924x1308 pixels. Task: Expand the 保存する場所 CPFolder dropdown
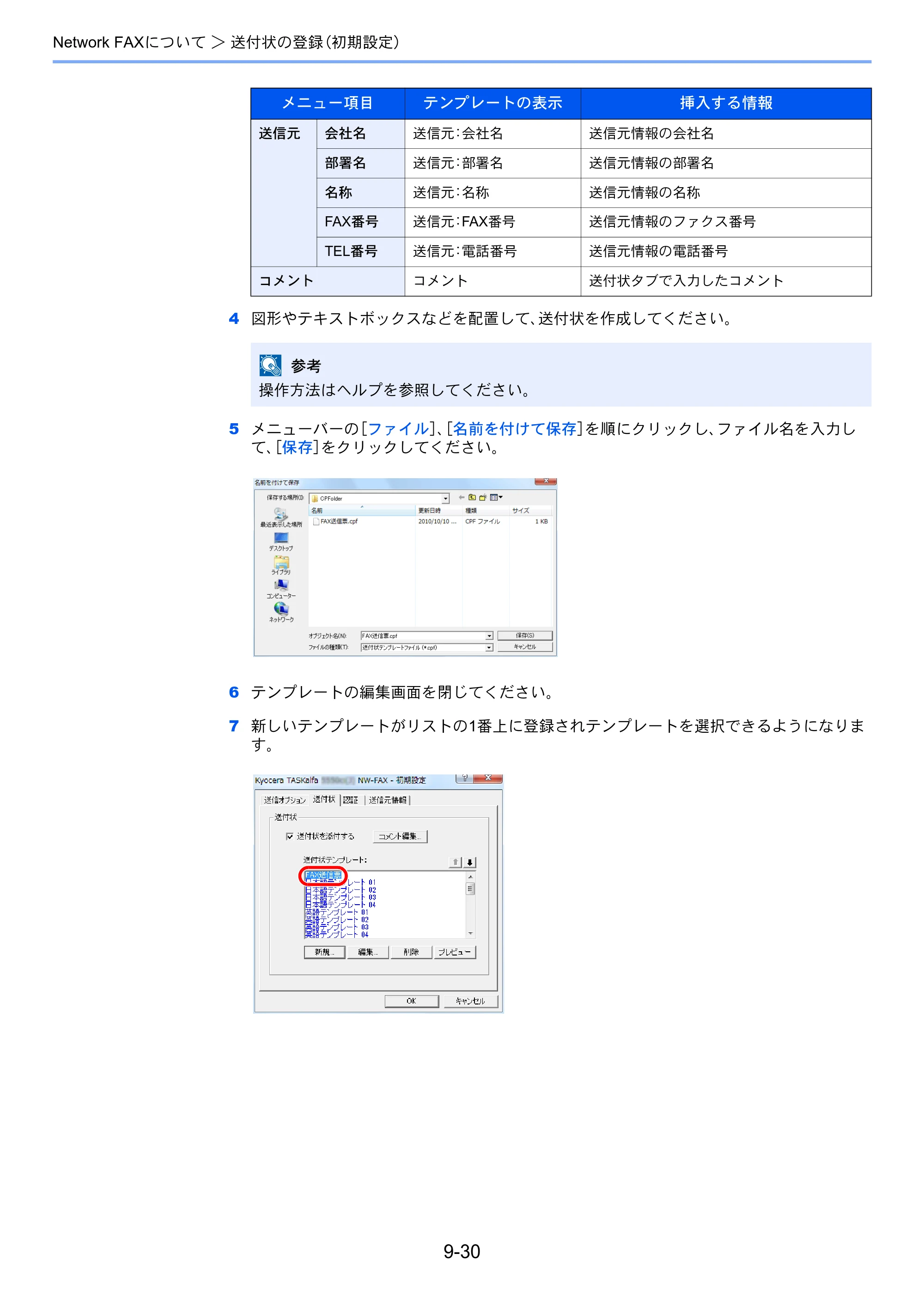pyautogui.click(x=445, y=499)
